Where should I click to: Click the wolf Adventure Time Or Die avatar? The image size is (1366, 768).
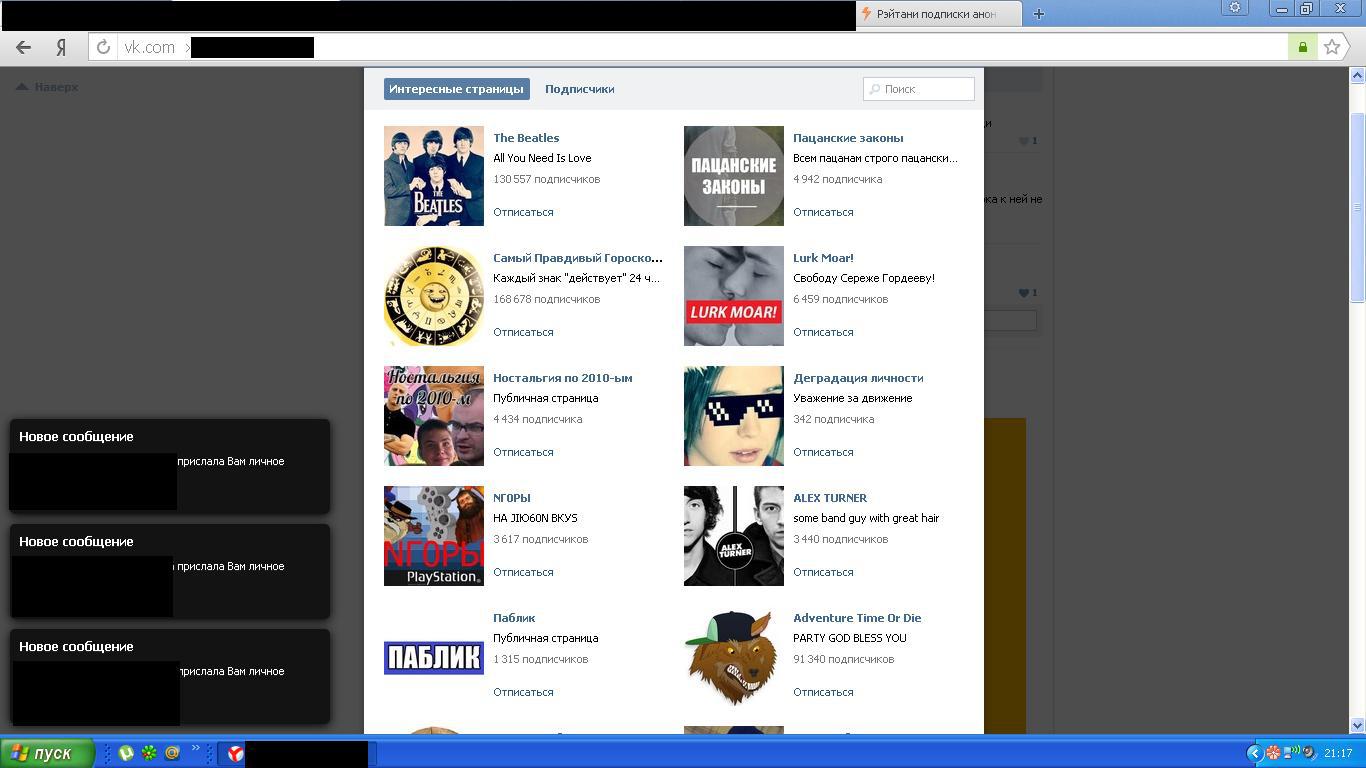pyautogui.click(x=734, y=656)
